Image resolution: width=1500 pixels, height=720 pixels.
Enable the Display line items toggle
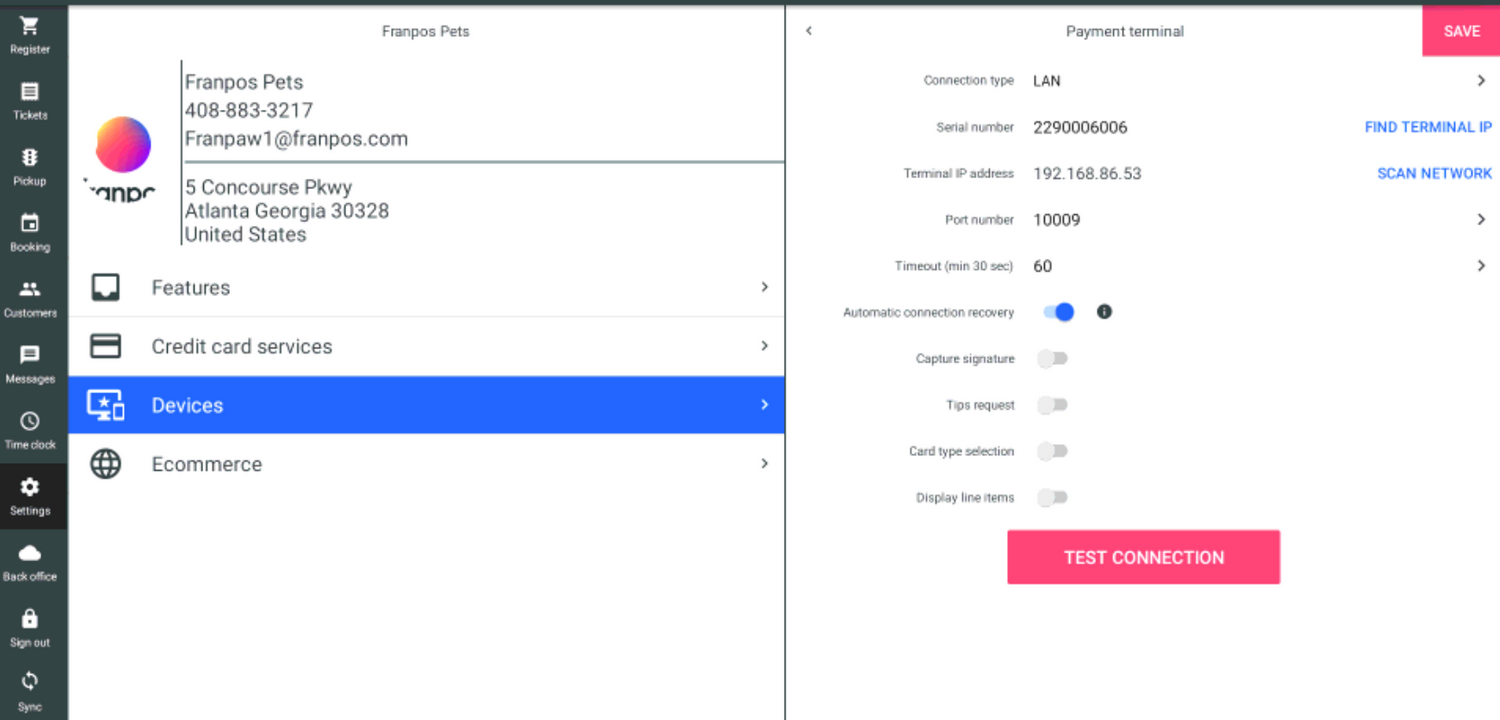point(1053,497)
